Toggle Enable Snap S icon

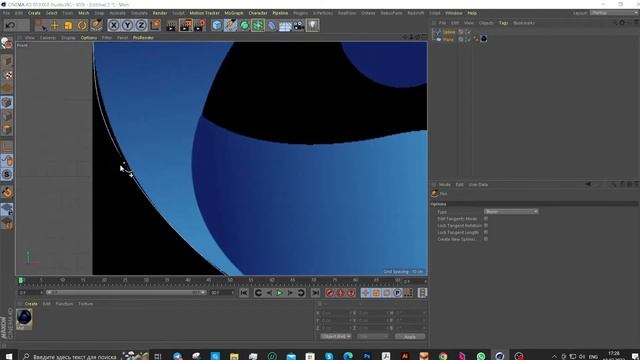tap(7, 175)
